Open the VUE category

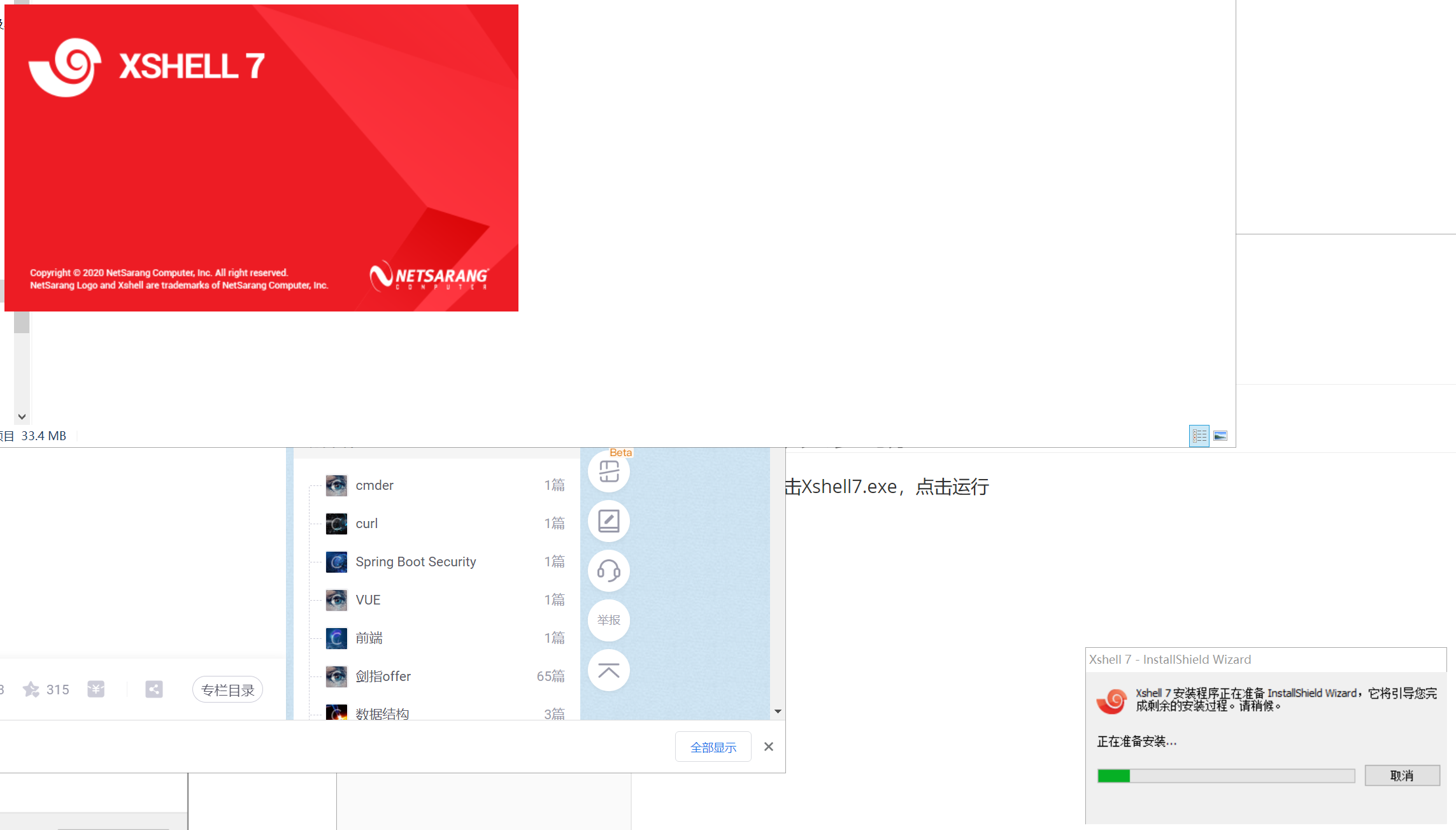368,600
